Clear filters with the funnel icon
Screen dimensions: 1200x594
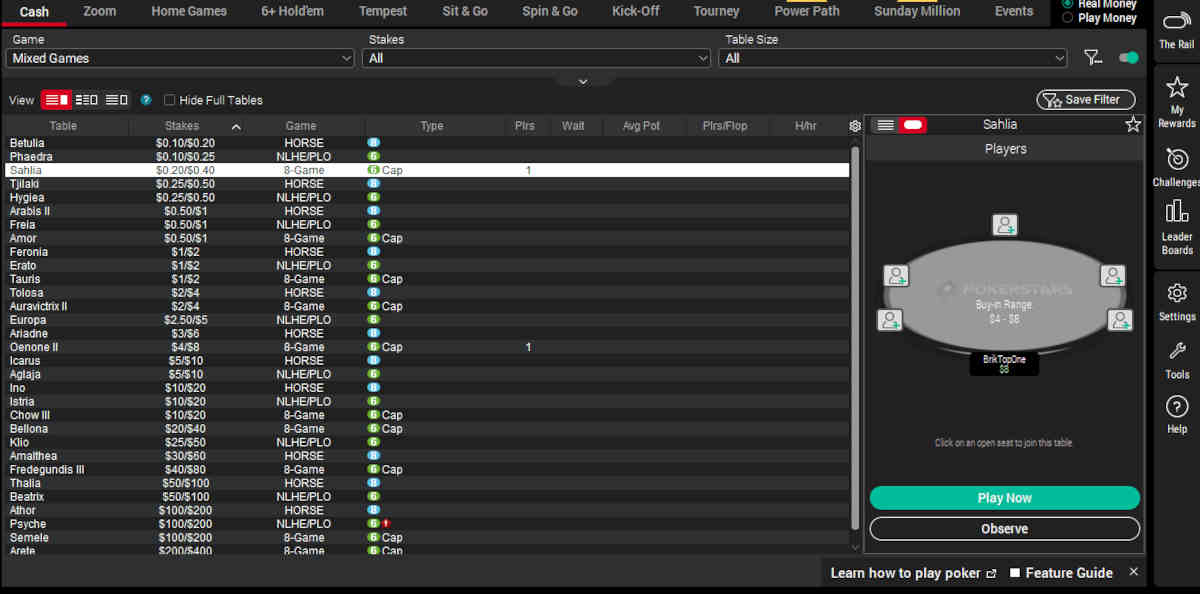coord(1093,58)
